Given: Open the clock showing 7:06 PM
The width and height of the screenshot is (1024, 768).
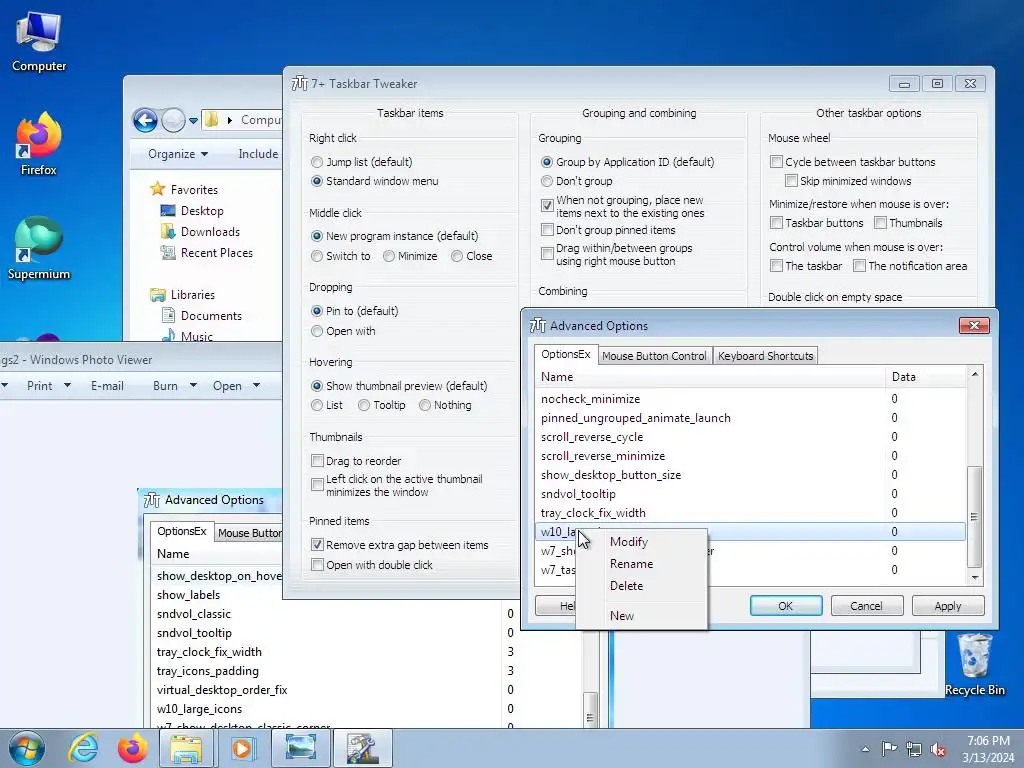Looking at the screenshot, I should tap(988, 749).
